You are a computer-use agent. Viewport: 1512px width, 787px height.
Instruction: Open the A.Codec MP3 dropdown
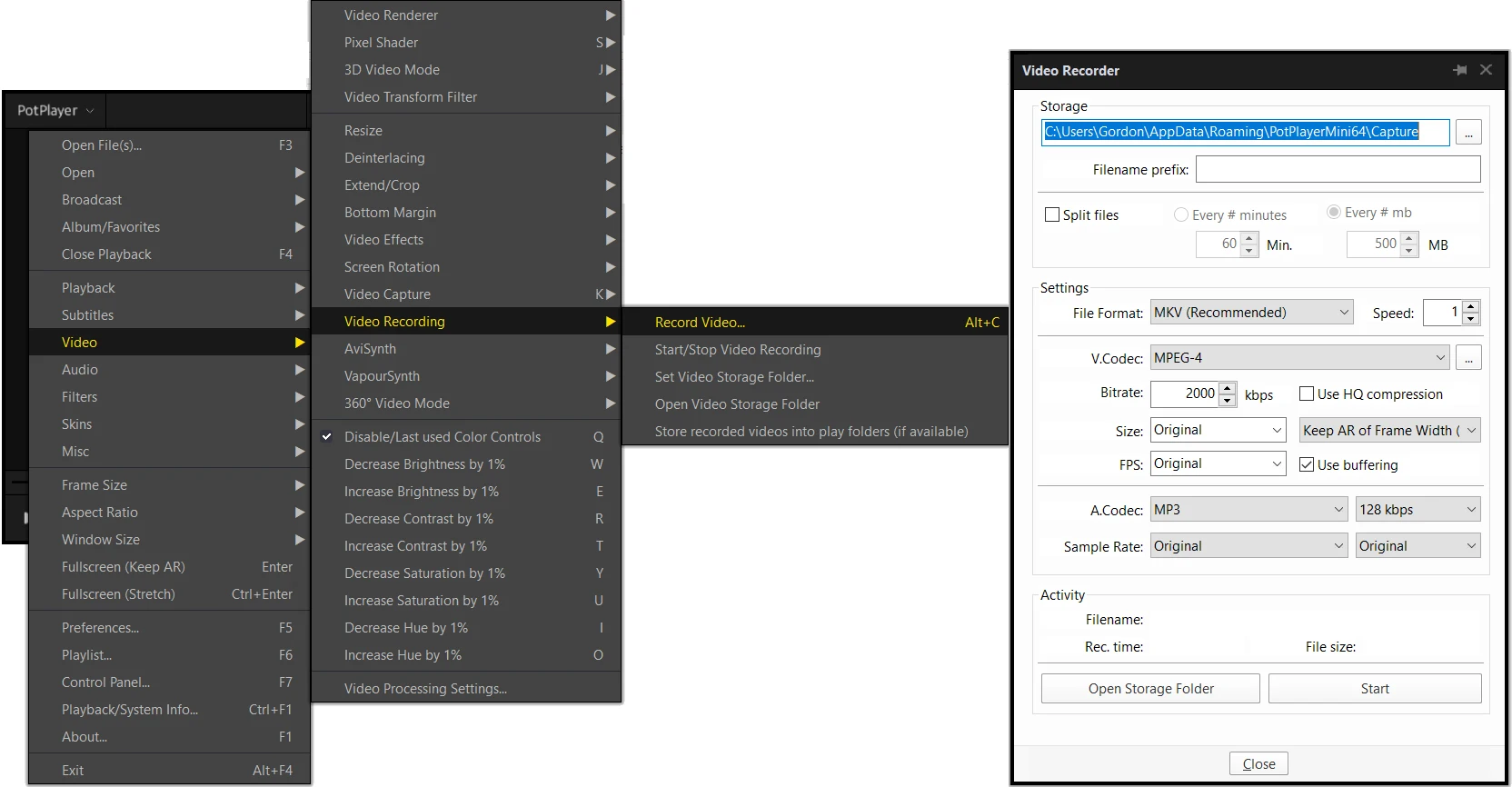tap(1249, 510)
